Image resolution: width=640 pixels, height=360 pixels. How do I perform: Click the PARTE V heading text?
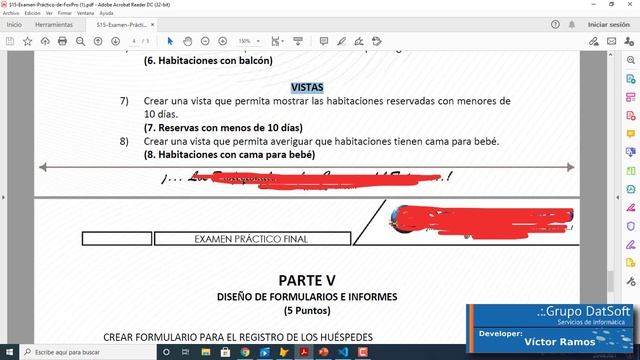[x=307, y=280]
